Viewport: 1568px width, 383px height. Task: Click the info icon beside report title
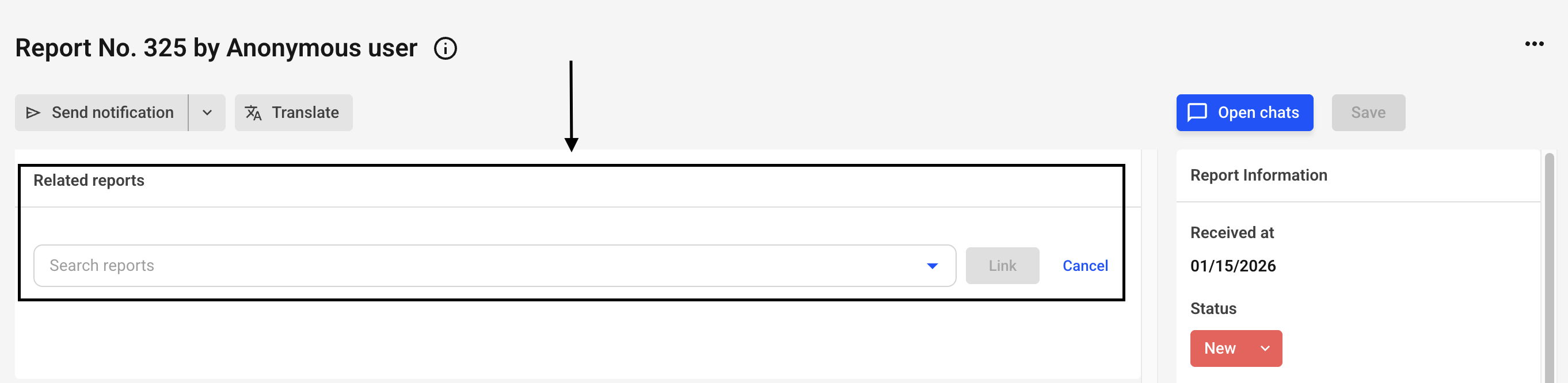tap(445, 49)
